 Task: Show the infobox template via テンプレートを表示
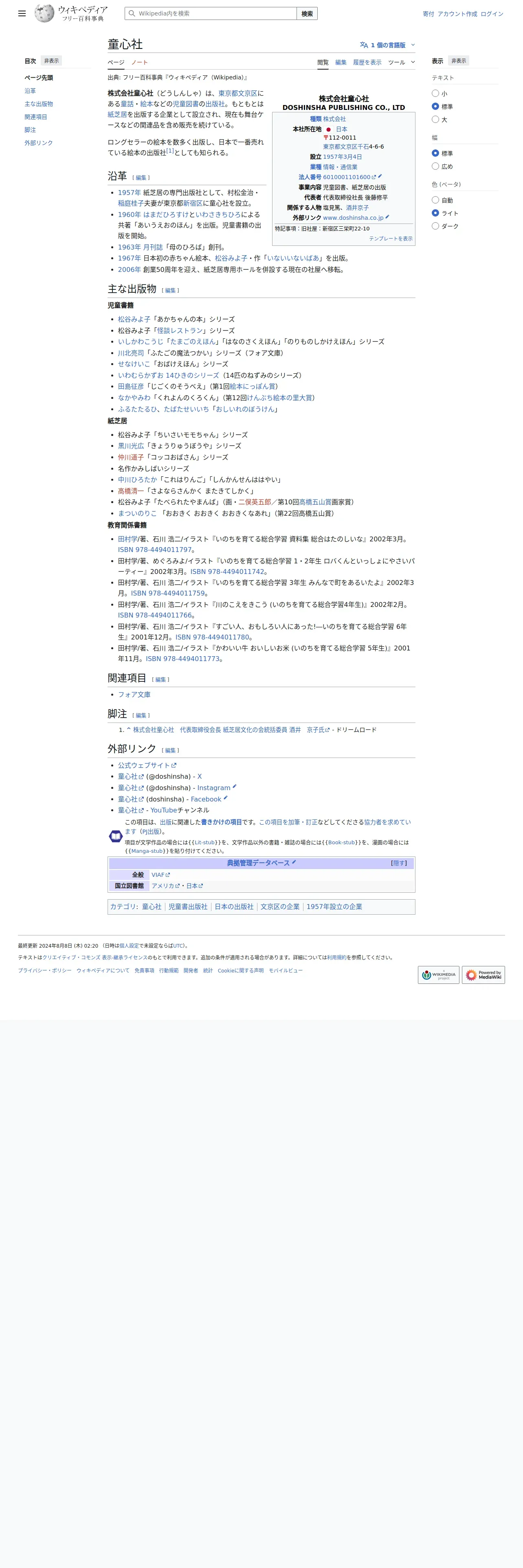(390, 239)
